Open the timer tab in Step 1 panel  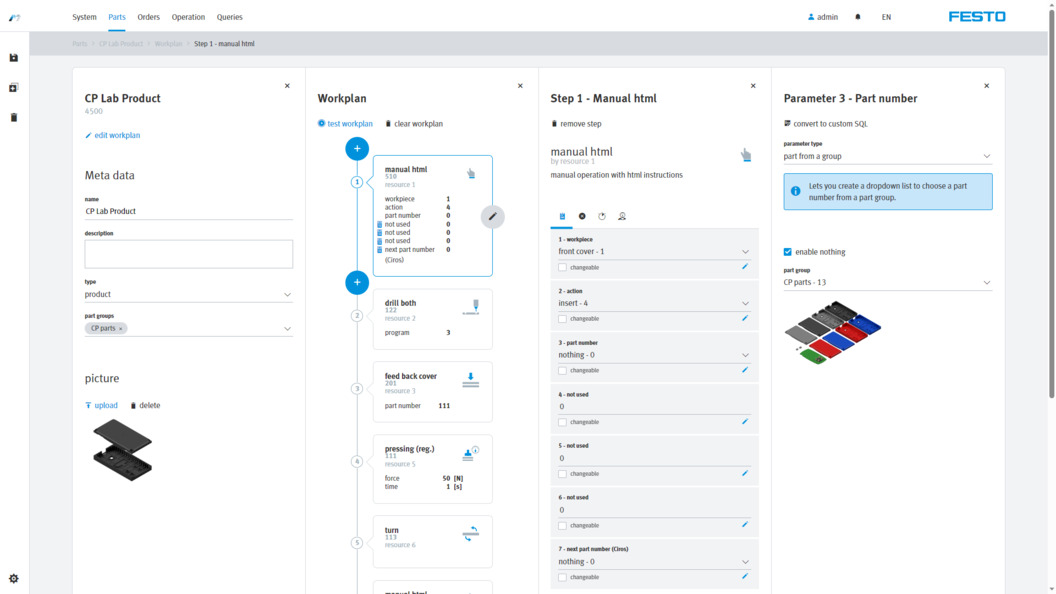[x=602, y=216]
